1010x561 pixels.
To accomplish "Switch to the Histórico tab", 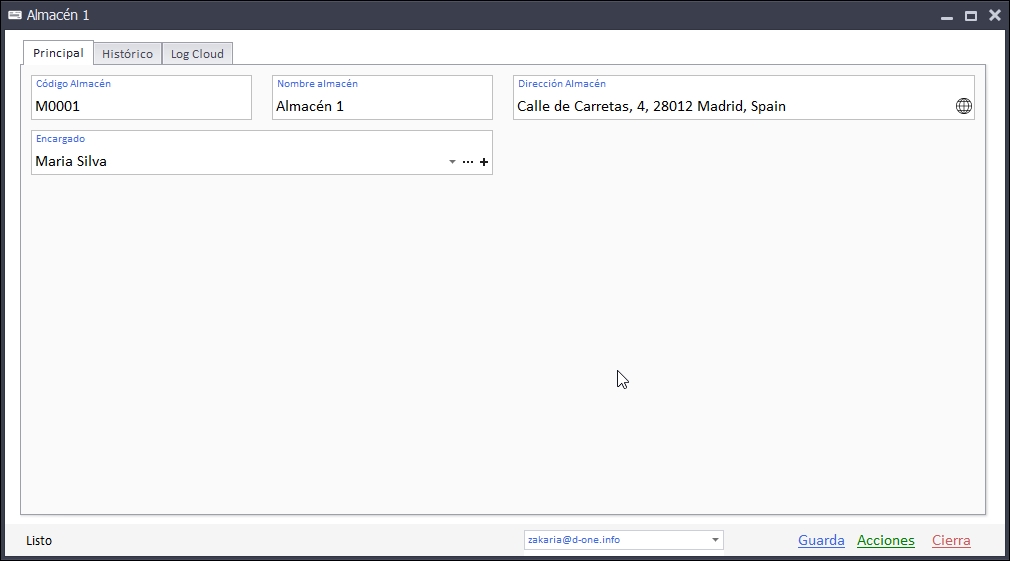I will click(127, 54).
